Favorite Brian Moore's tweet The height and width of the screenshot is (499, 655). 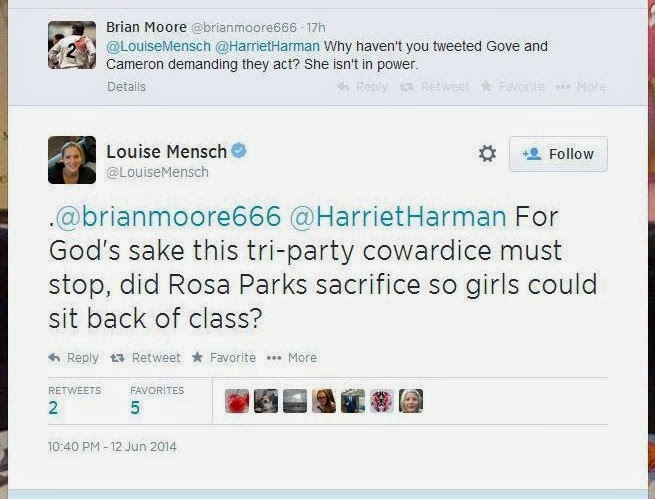(512, 87)
